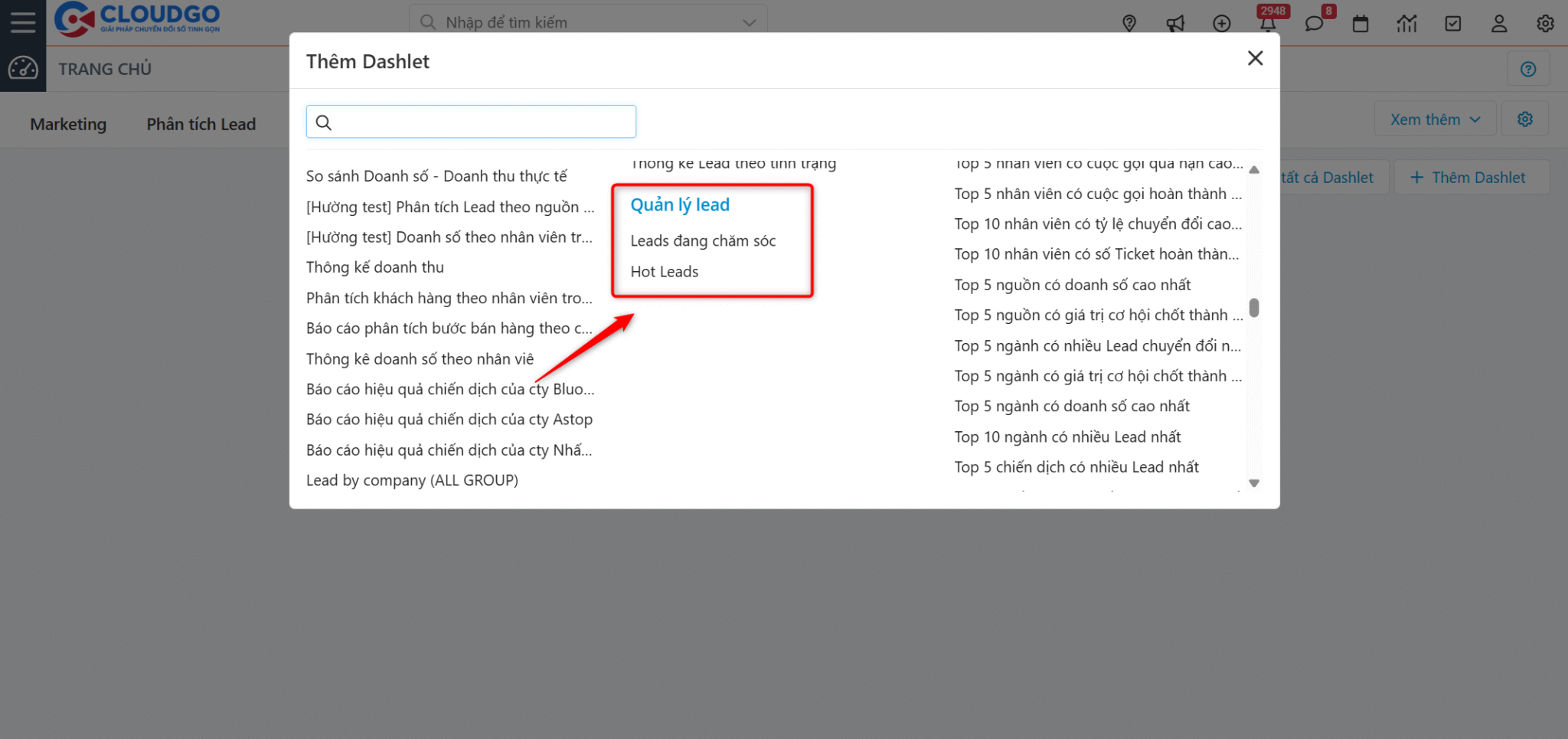Select 'So sánh Doanh số - Doanh thu thực tế'
This screenshot has height=739, width=1568.
pyautogui.click(x=436, y=176)
